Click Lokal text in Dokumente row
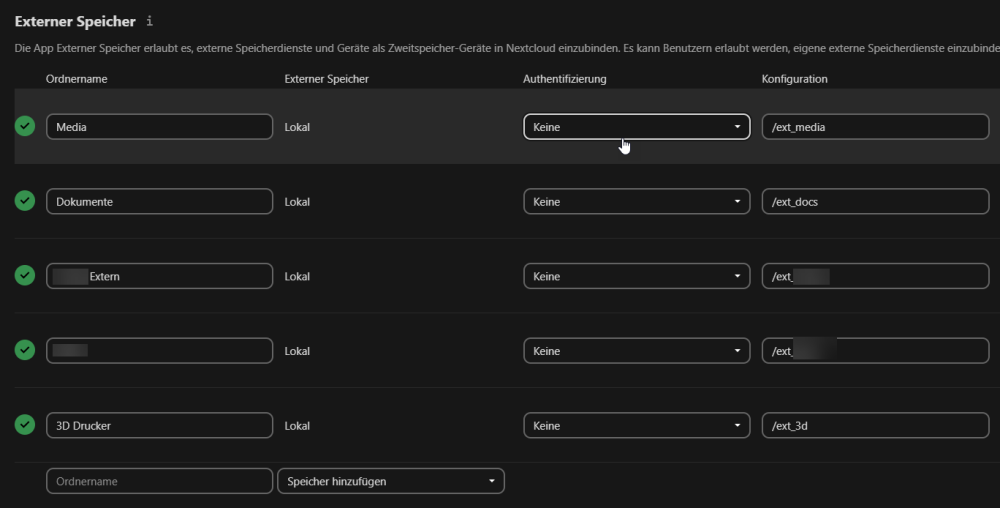The height and width of the screenshot is (508, 1000). 297,201
